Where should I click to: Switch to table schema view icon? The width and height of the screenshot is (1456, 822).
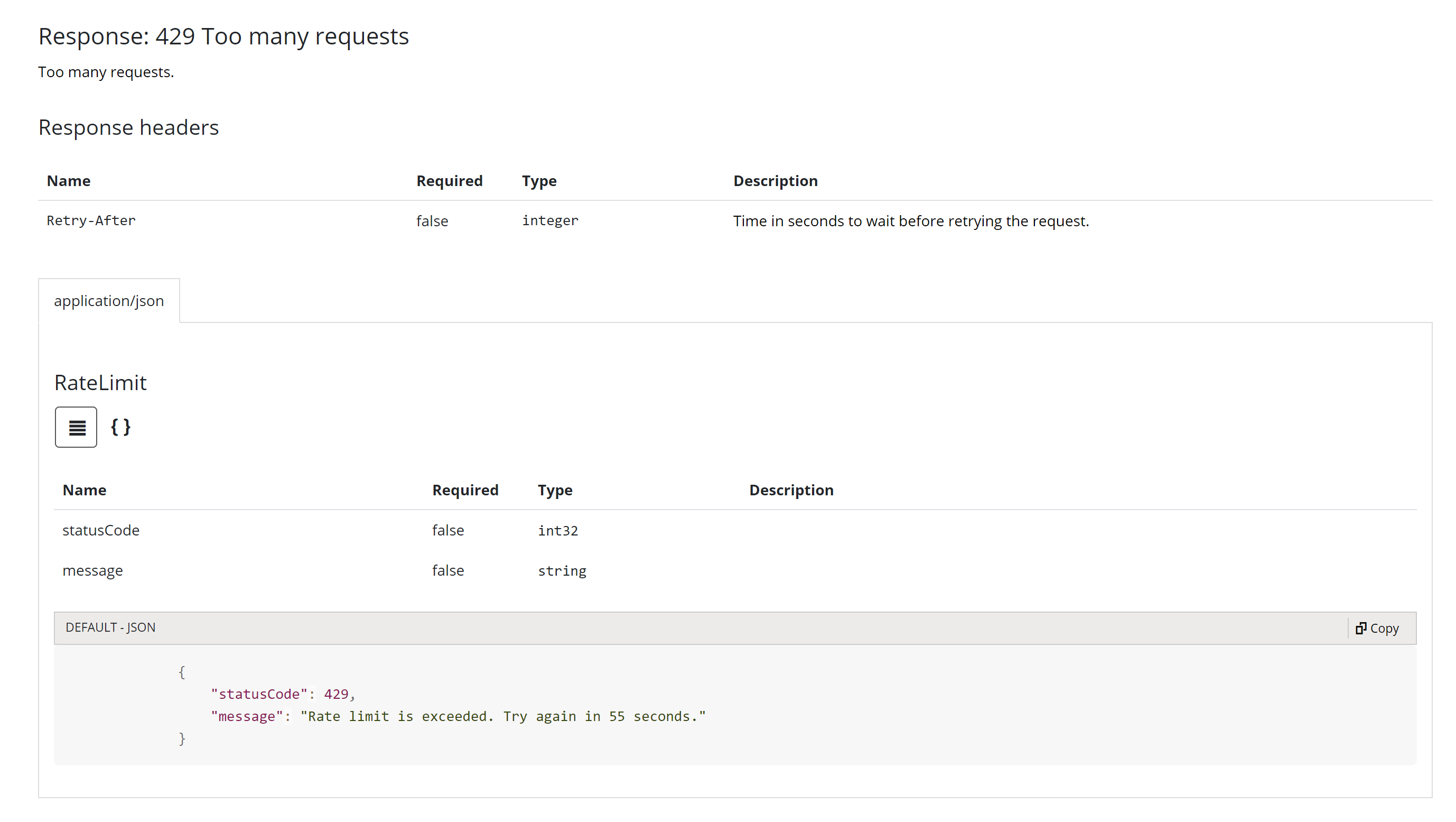point(76,428)
